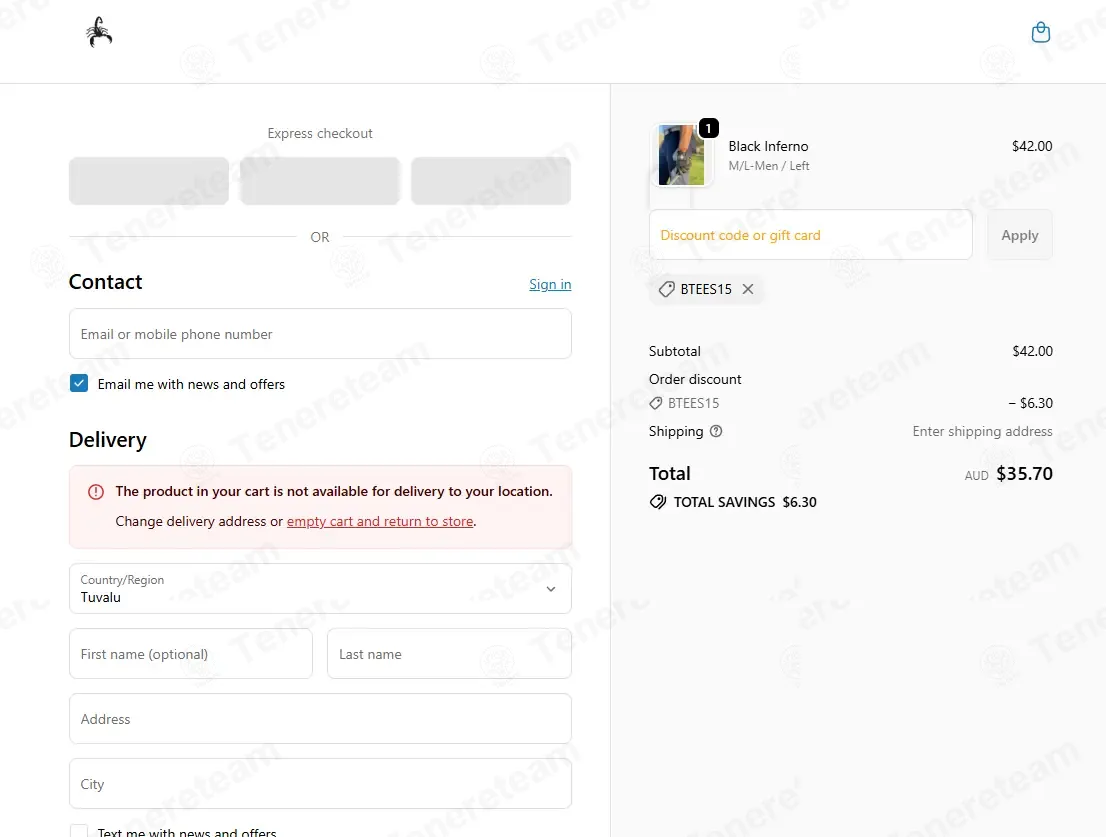Click the Express checkout label
This screenshot has height=837, width=1106.
pos(320,133)
